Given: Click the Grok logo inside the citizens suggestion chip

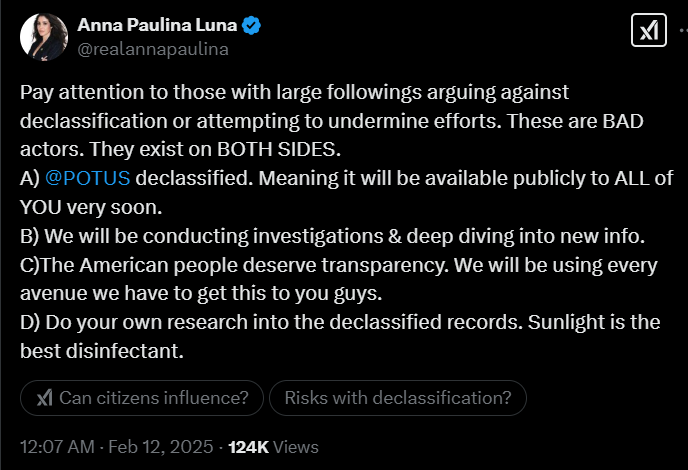Looking at the screenshot, I should pyautogui.click(x=45, y=397).
